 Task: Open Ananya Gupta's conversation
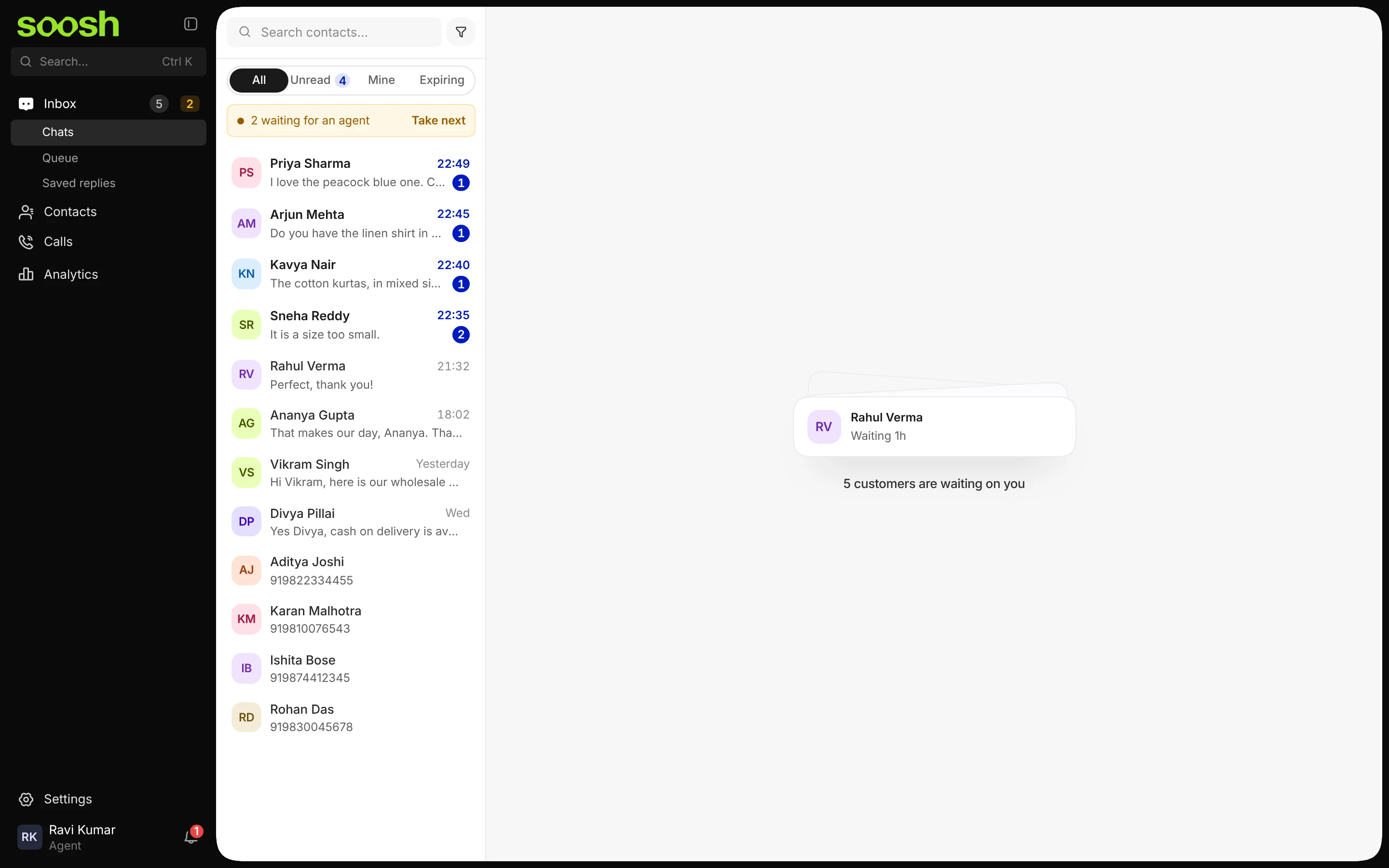(x=351, y=424)
